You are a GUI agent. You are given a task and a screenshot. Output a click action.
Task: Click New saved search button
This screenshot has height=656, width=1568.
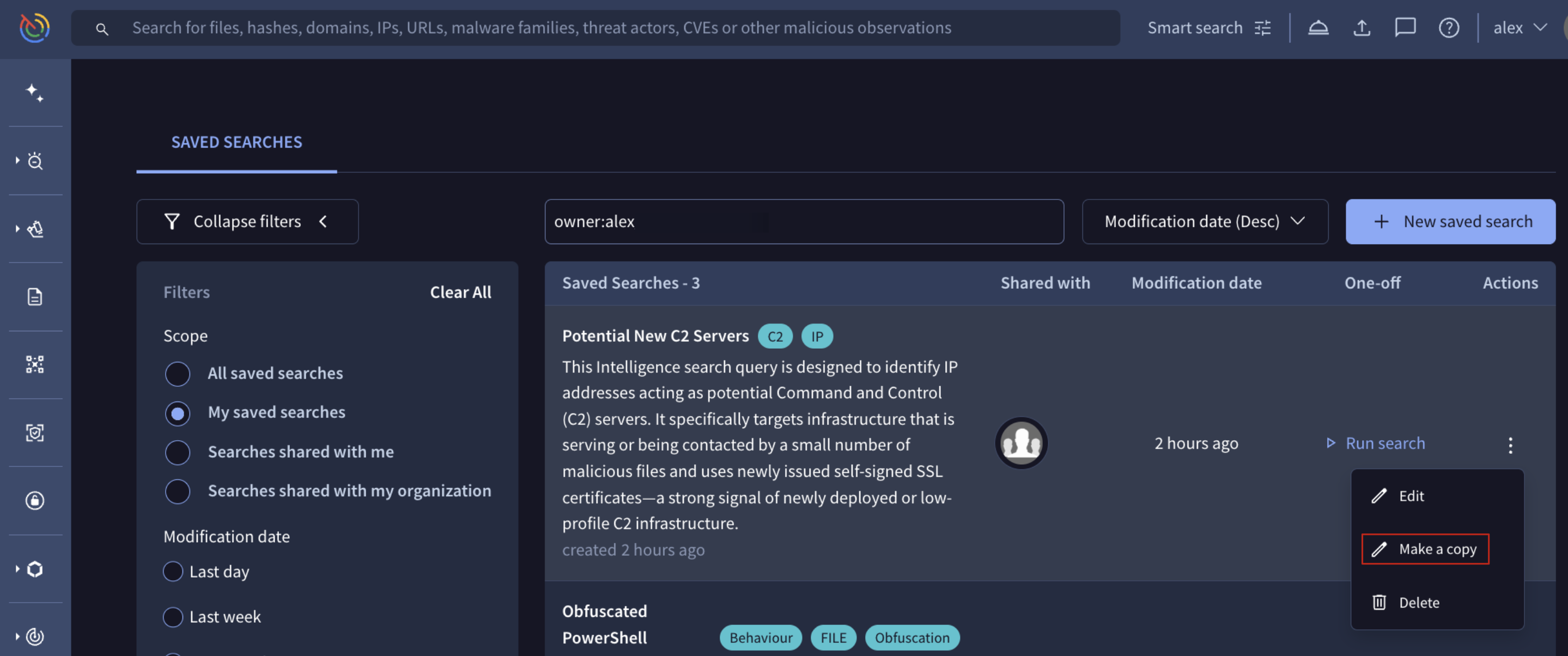click(1450, 222)
